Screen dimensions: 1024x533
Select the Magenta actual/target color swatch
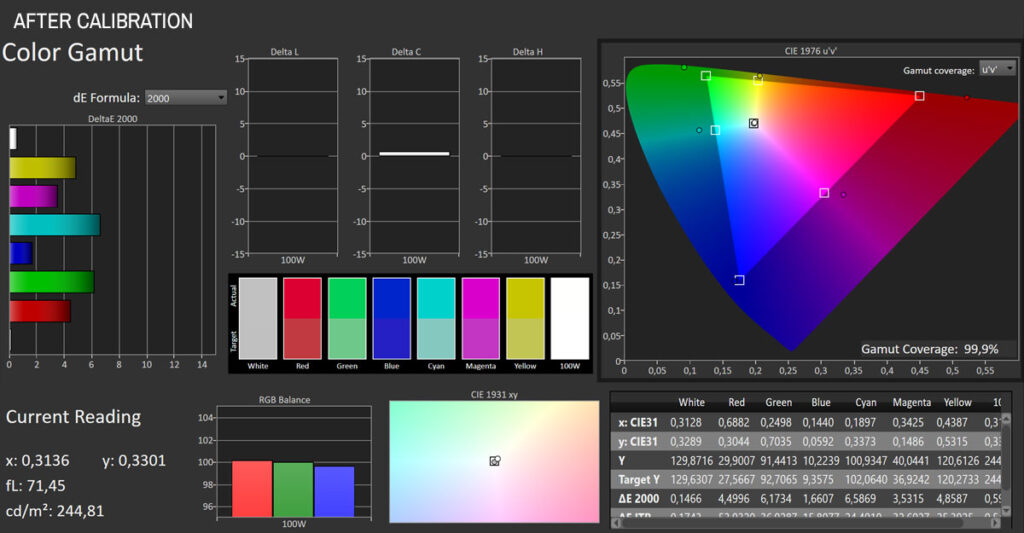point(481,318)
